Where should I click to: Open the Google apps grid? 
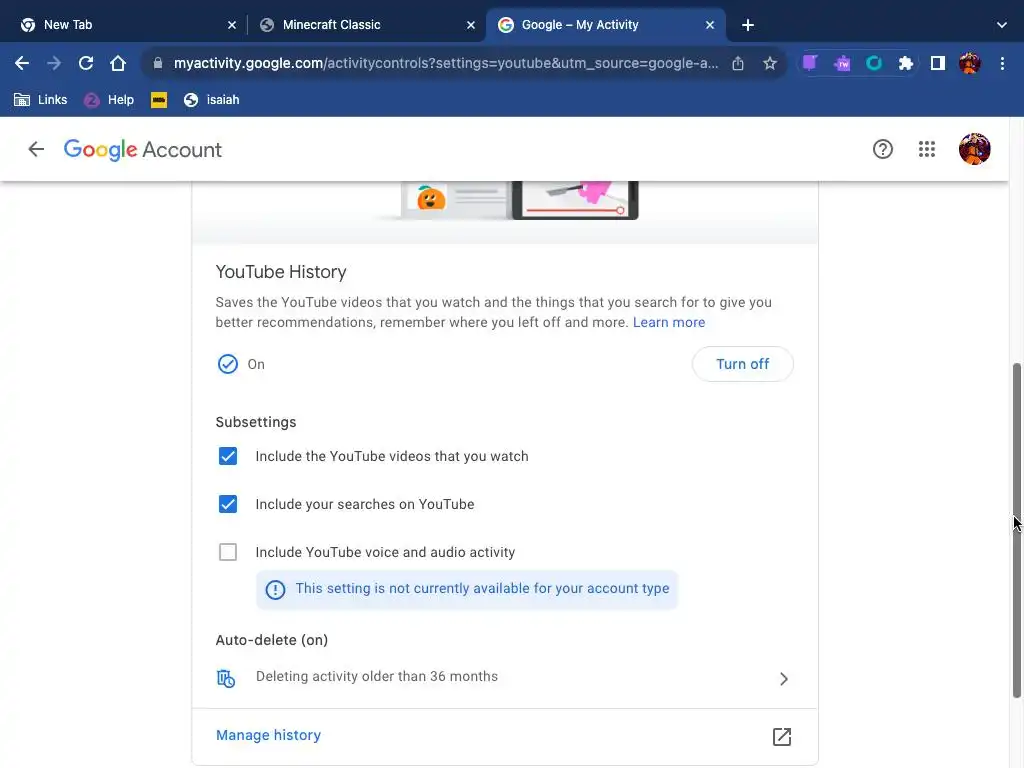click(927, 149)
